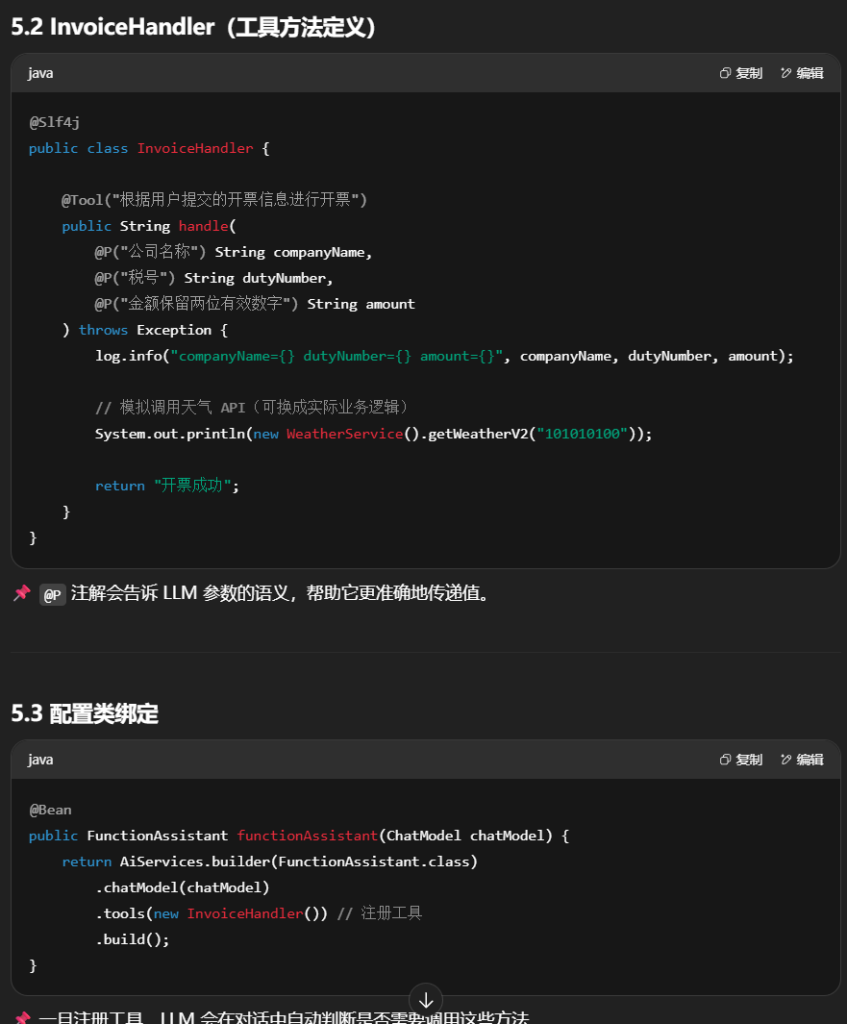The image size is (847, 1024).
Task: Click the 5.2 InvoiceHandler section heading
Action: click(194, 27)
